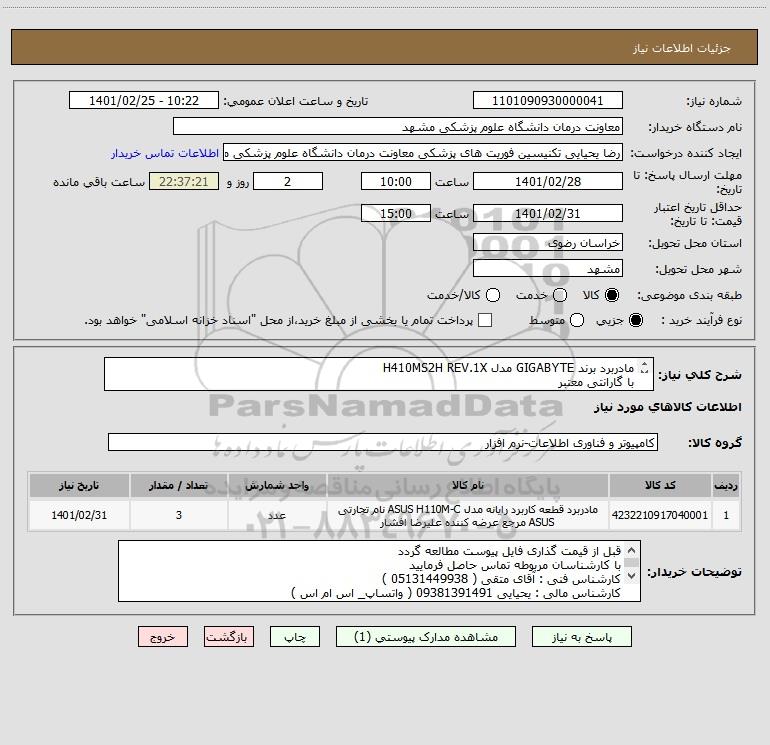The image size is (770, 745).
Task: Click the price validity date 1401/02/31 field
Action: point(548,213)
